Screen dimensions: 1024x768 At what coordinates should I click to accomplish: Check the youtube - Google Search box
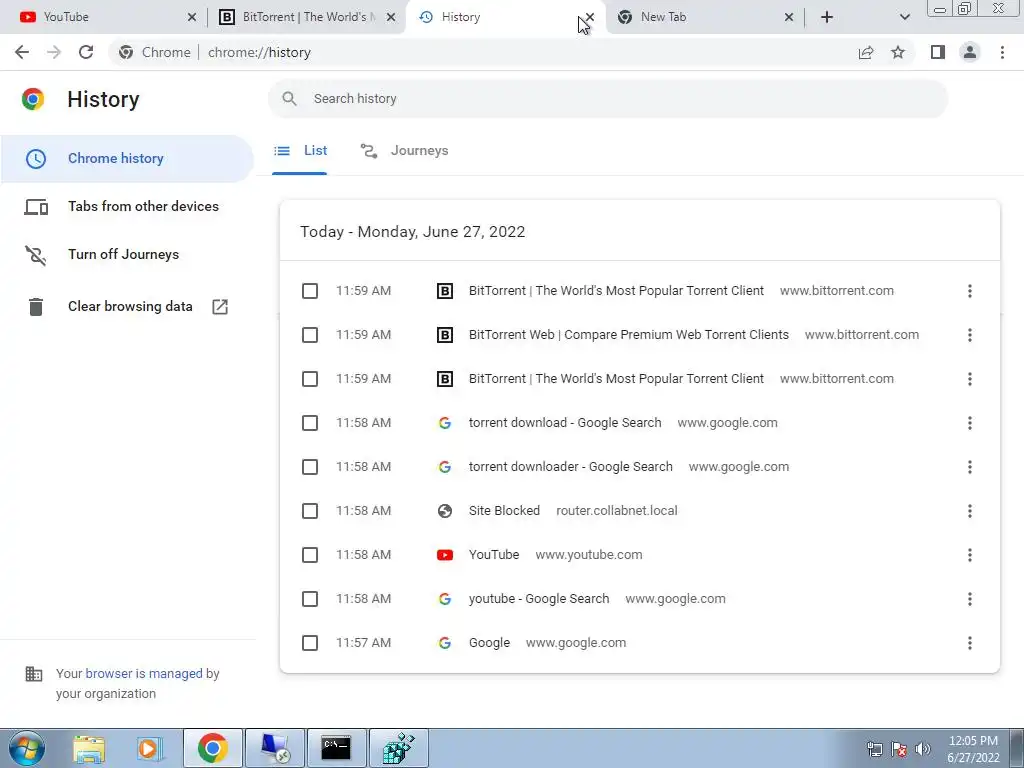[310, 599]
